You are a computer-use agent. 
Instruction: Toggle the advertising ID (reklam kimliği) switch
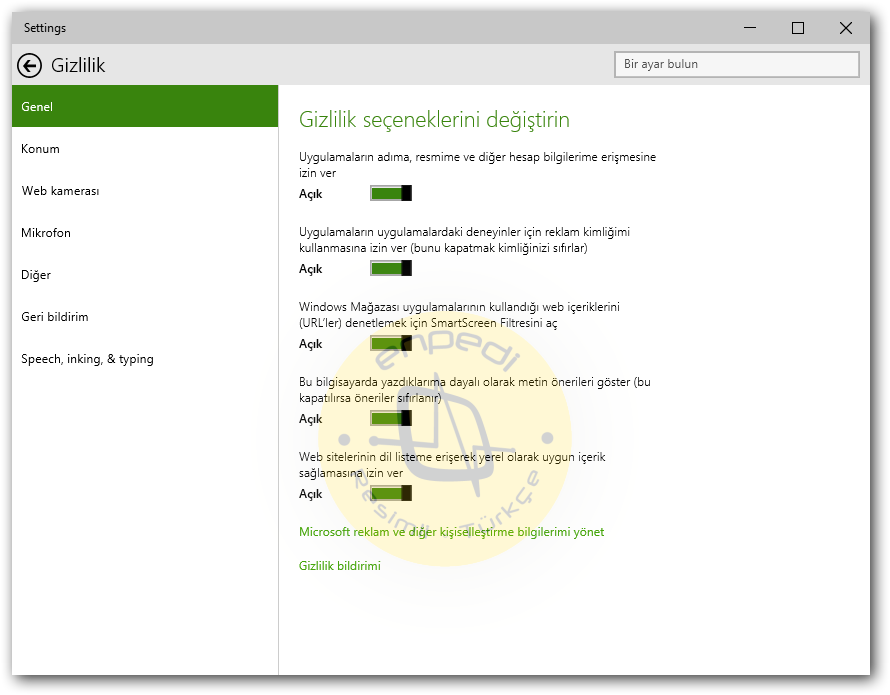[391, 269]
